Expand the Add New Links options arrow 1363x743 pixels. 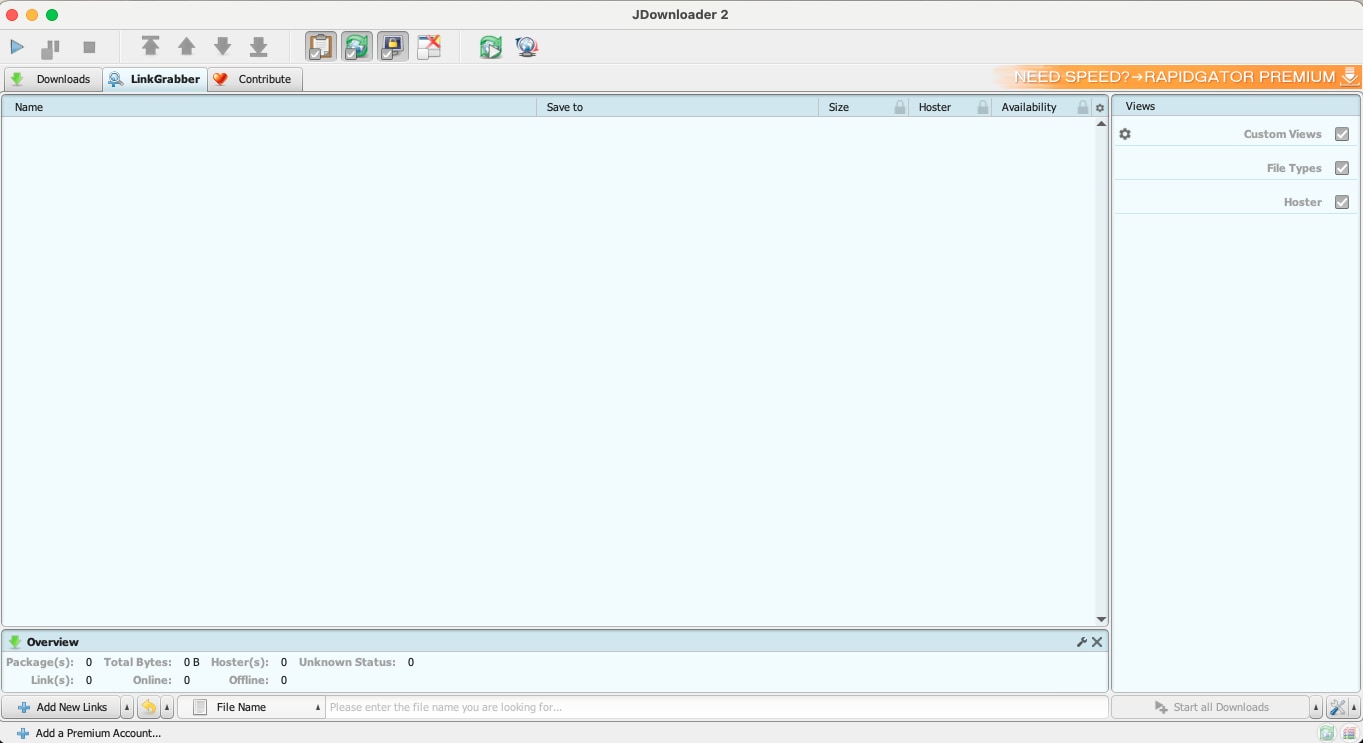(127, 707)
